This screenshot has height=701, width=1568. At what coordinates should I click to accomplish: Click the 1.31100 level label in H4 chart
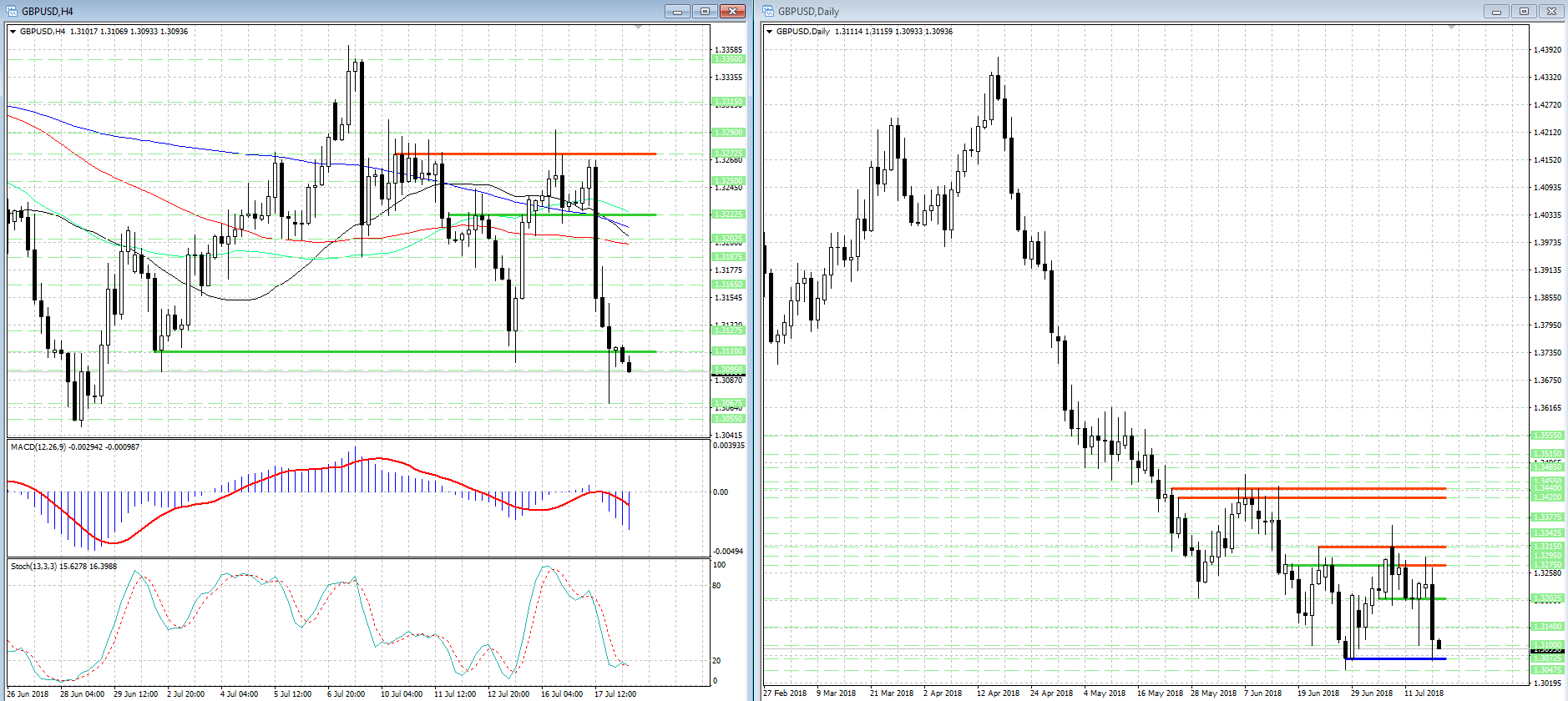click(x=728, y=351)
